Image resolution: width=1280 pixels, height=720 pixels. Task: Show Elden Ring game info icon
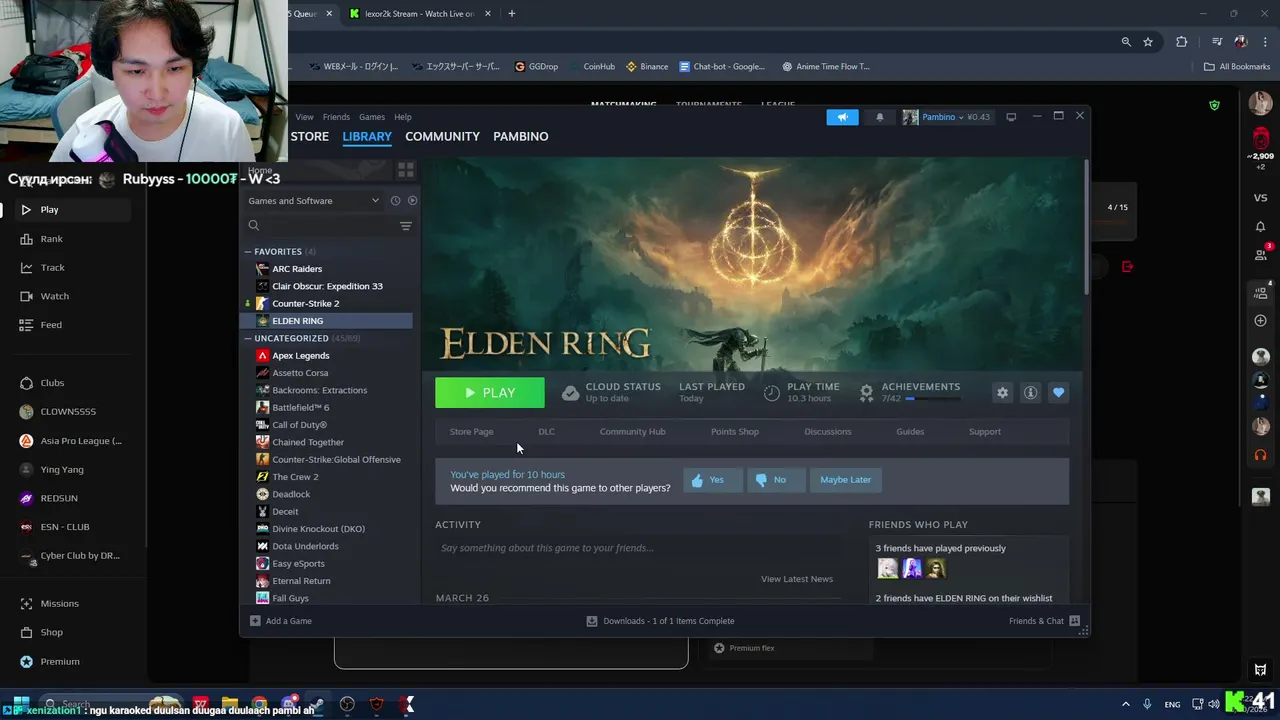[1030, 393]
